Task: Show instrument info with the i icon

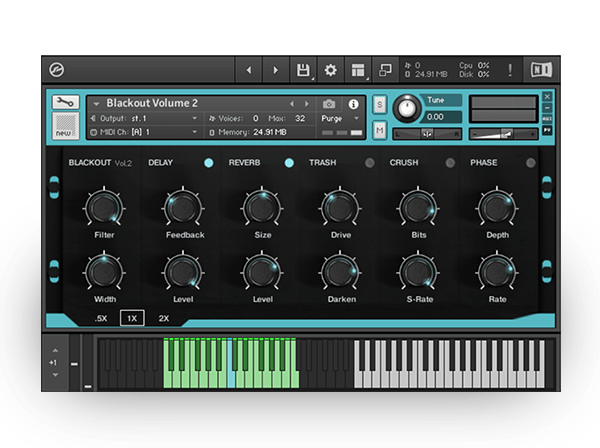Action: (353, 104)
